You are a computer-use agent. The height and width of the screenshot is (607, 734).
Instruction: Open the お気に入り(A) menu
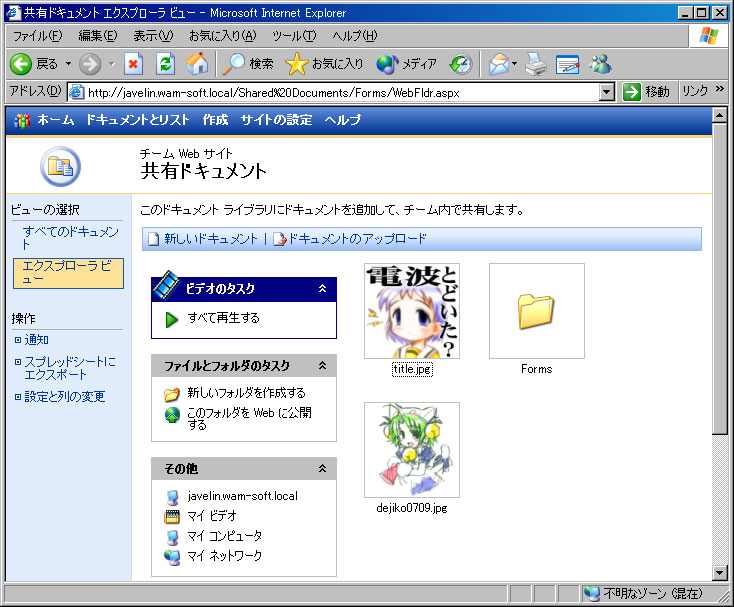[223, 36]
